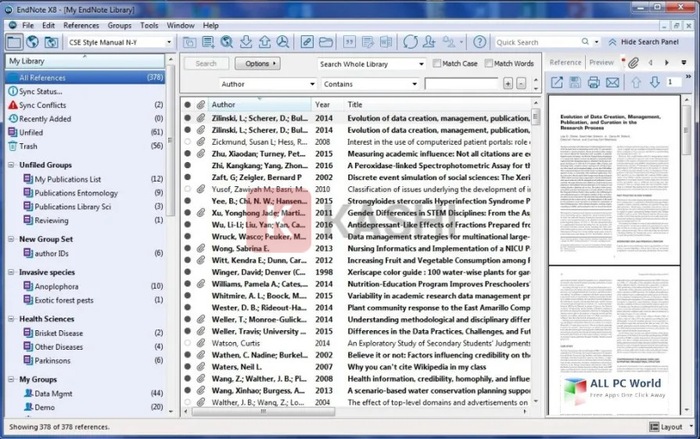Toggle read status dot for Yusof, Zawiyah row
This screenshot has width=700, height=439.
pos(188,189)
